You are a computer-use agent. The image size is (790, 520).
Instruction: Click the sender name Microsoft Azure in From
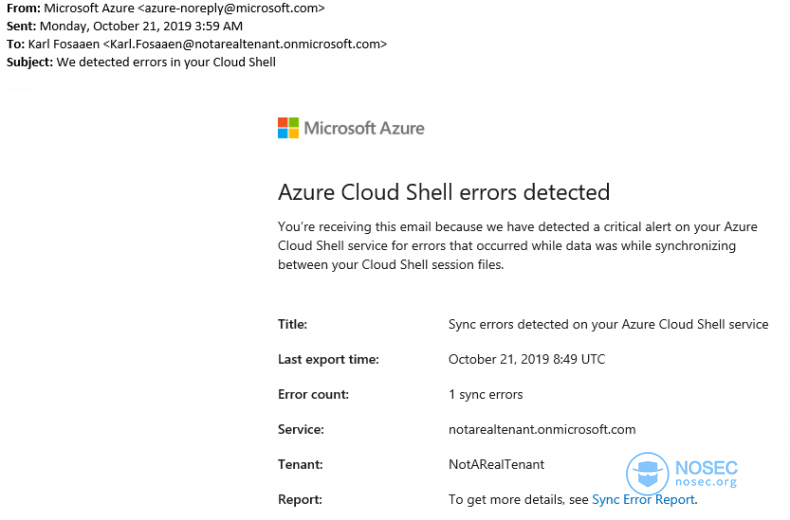(x=89, y=8)
